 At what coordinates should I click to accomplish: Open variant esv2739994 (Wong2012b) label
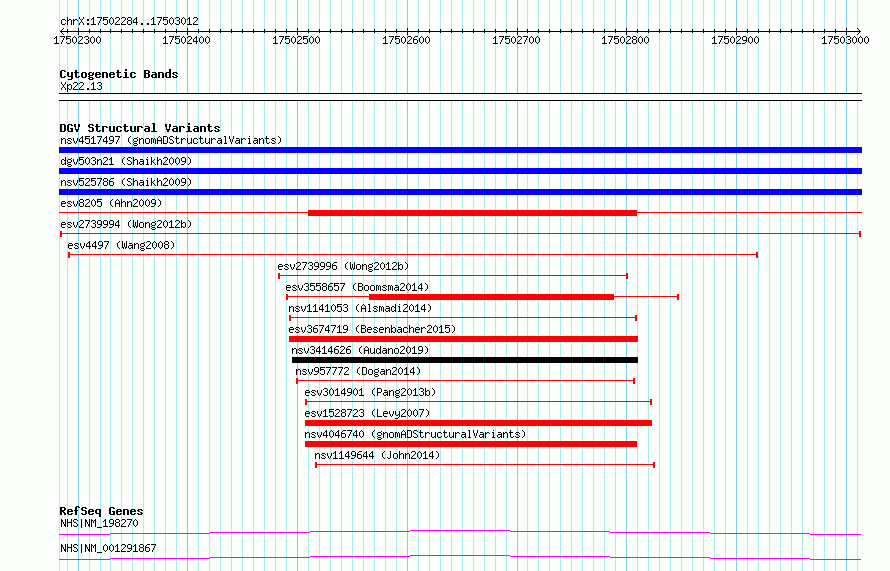126,224
